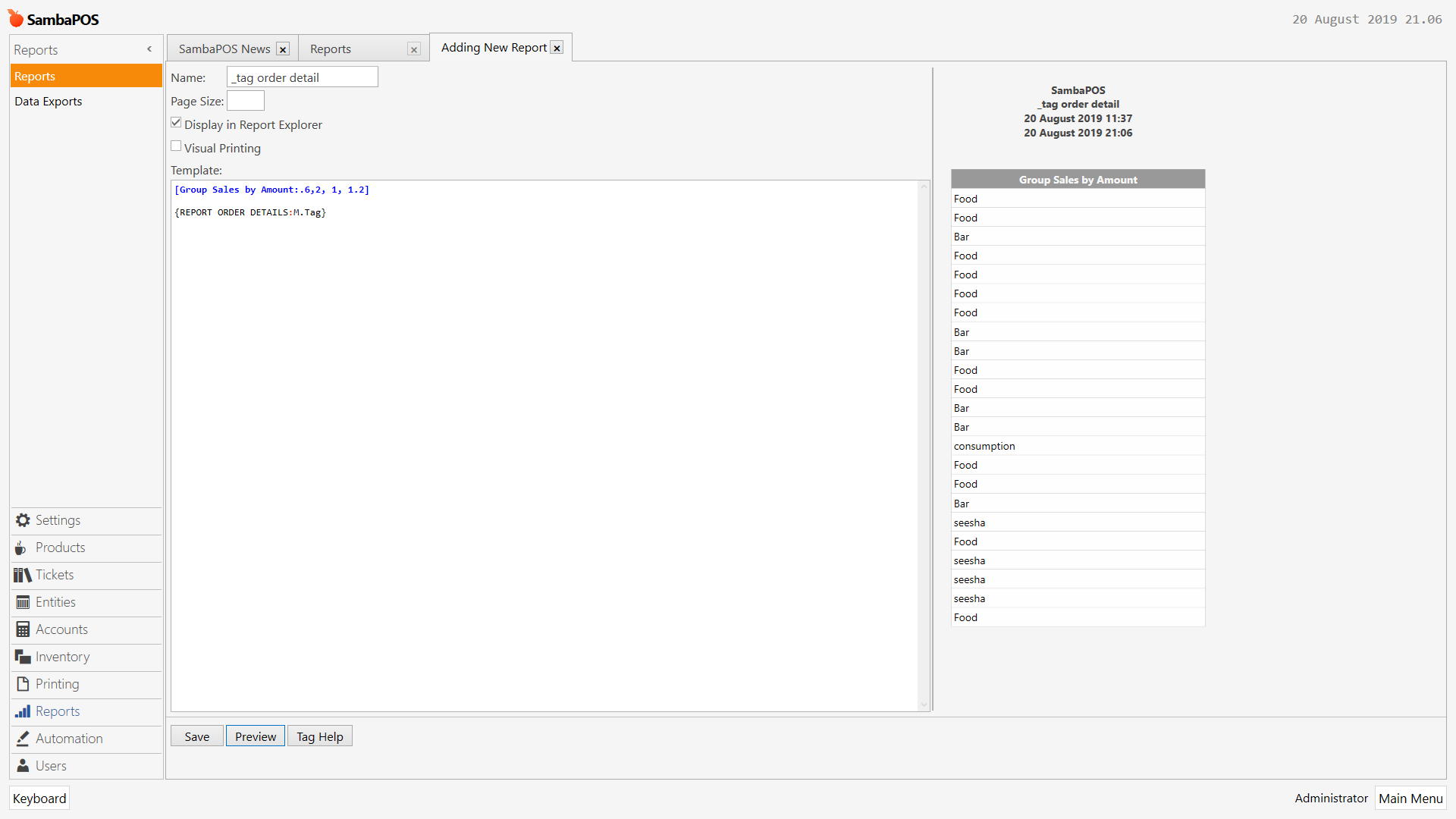
Task: Click the Group Sales by Amount header
Action: pos(1078,179)
